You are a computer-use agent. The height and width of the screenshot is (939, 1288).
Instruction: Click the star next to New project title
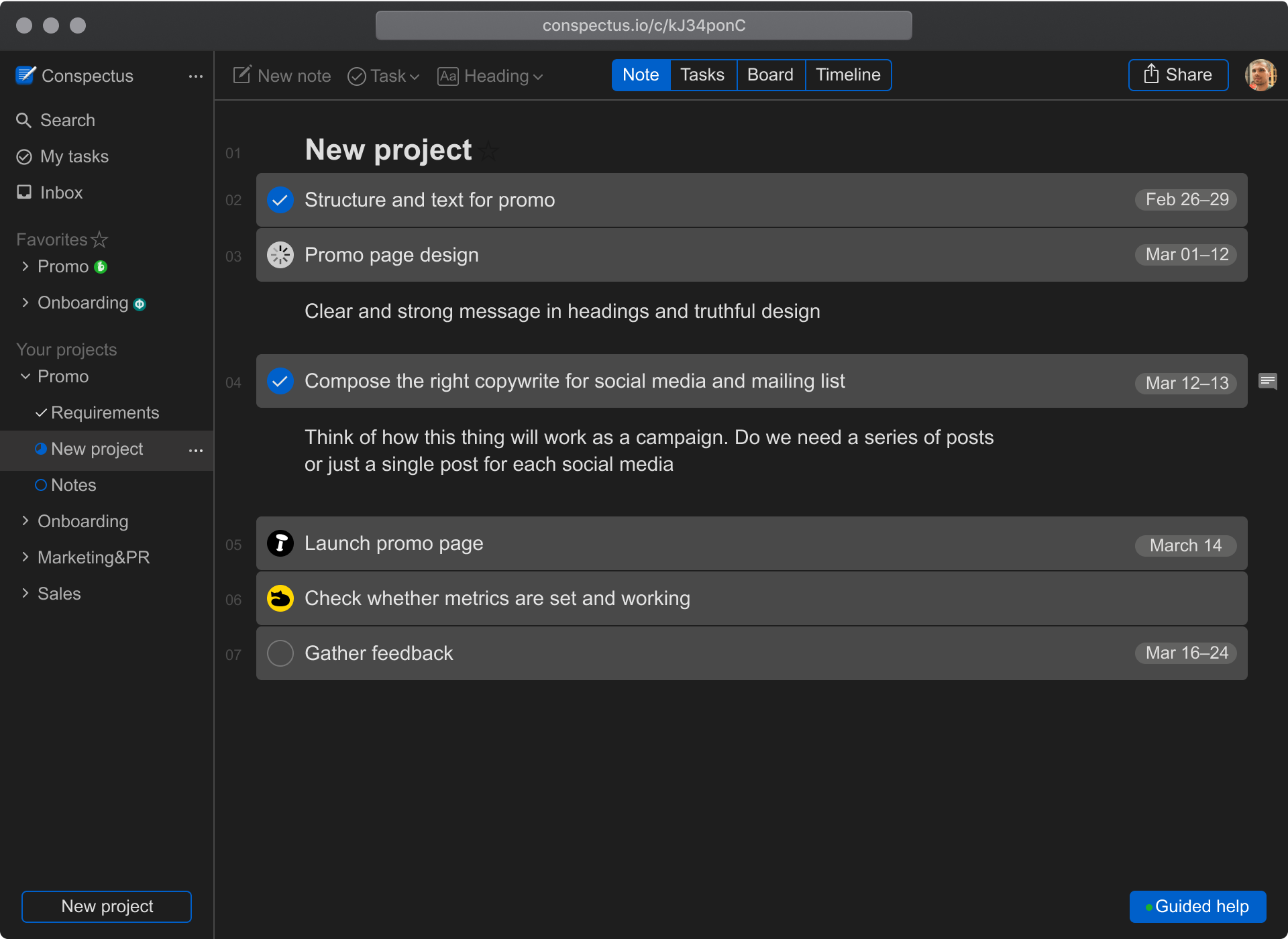pos(488,152)
